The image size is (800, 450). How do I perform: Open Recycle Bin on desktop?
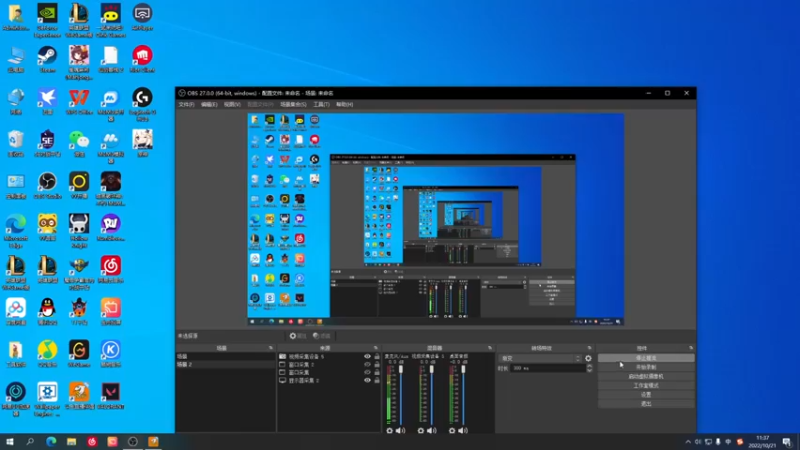tap(16, 143)
